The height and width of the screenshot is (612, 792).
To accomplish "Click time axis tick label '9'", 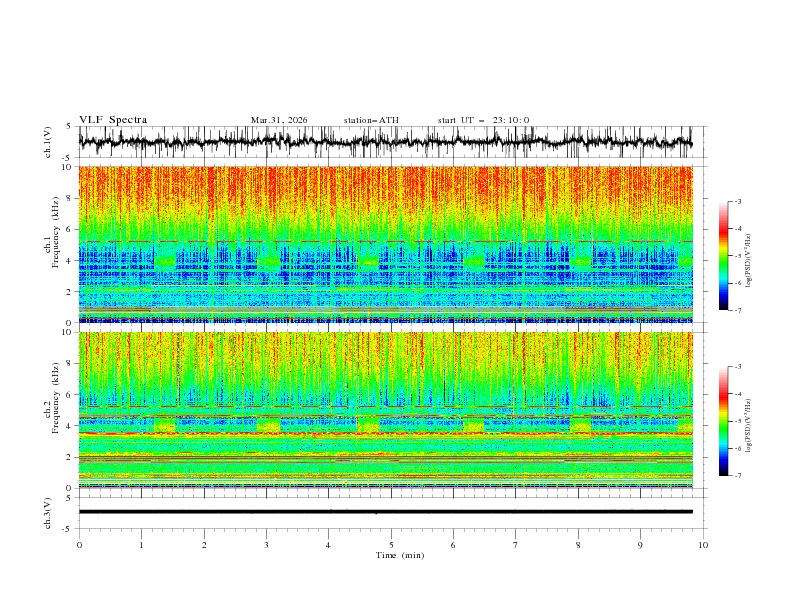I will (640, 545).
